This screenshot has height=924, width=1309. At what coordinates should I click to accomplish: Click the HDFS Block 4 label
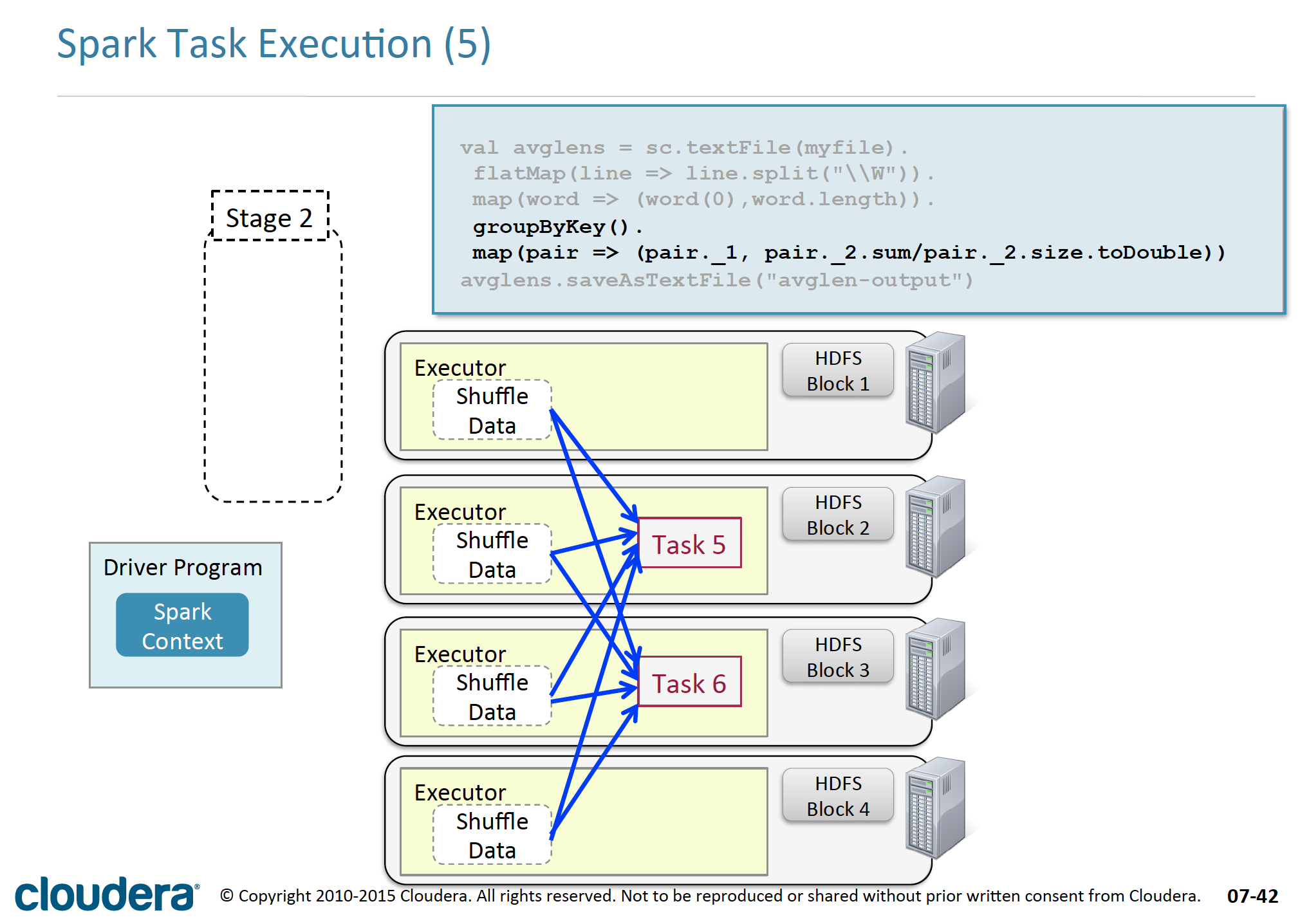[838, 796]
